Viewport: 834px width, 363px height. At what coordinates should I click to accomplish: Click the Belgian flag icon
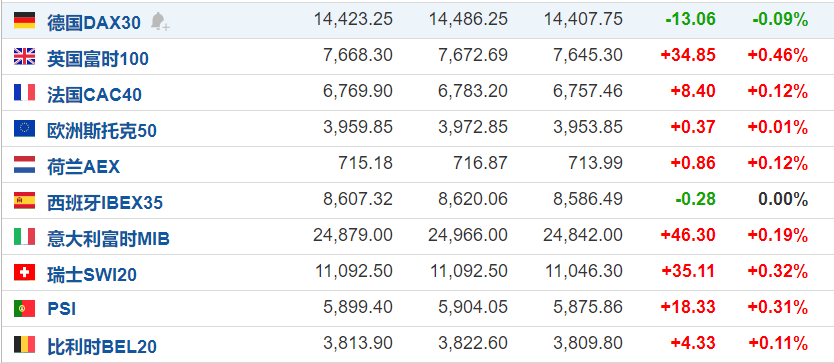(24, 344)
